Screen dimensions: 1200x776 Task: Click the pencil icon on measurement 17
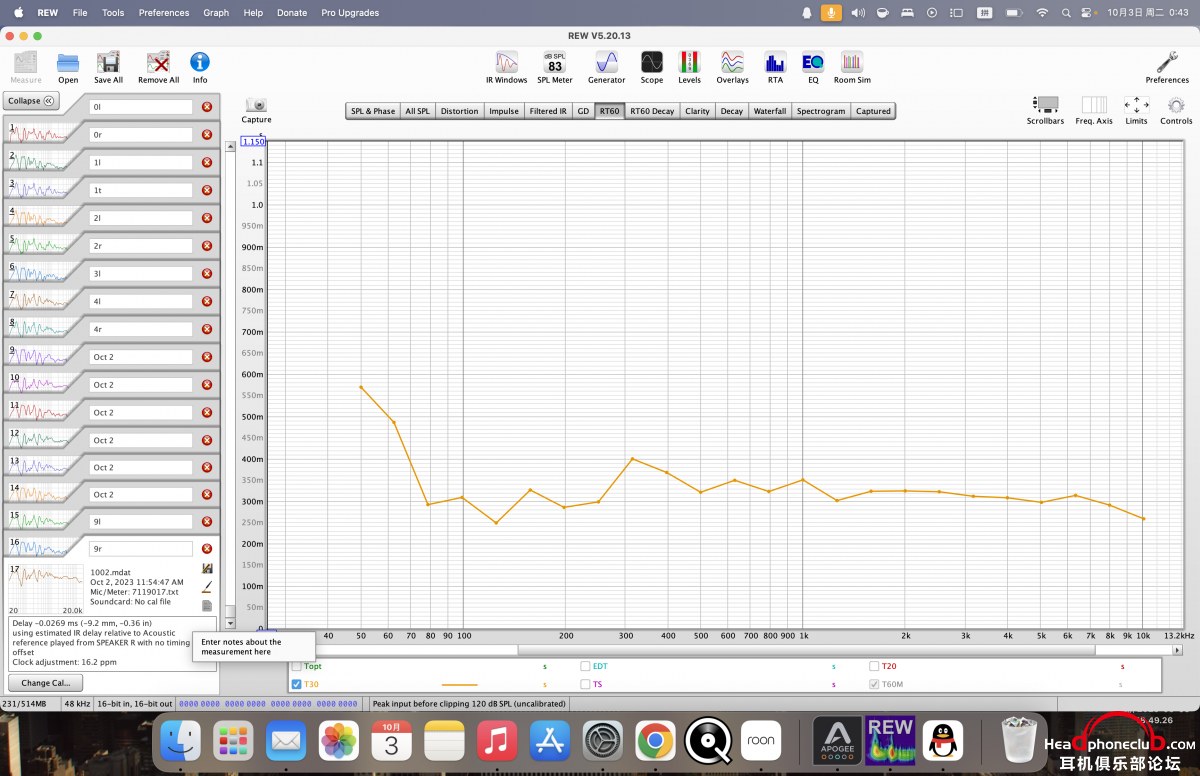tap(207, 586)
